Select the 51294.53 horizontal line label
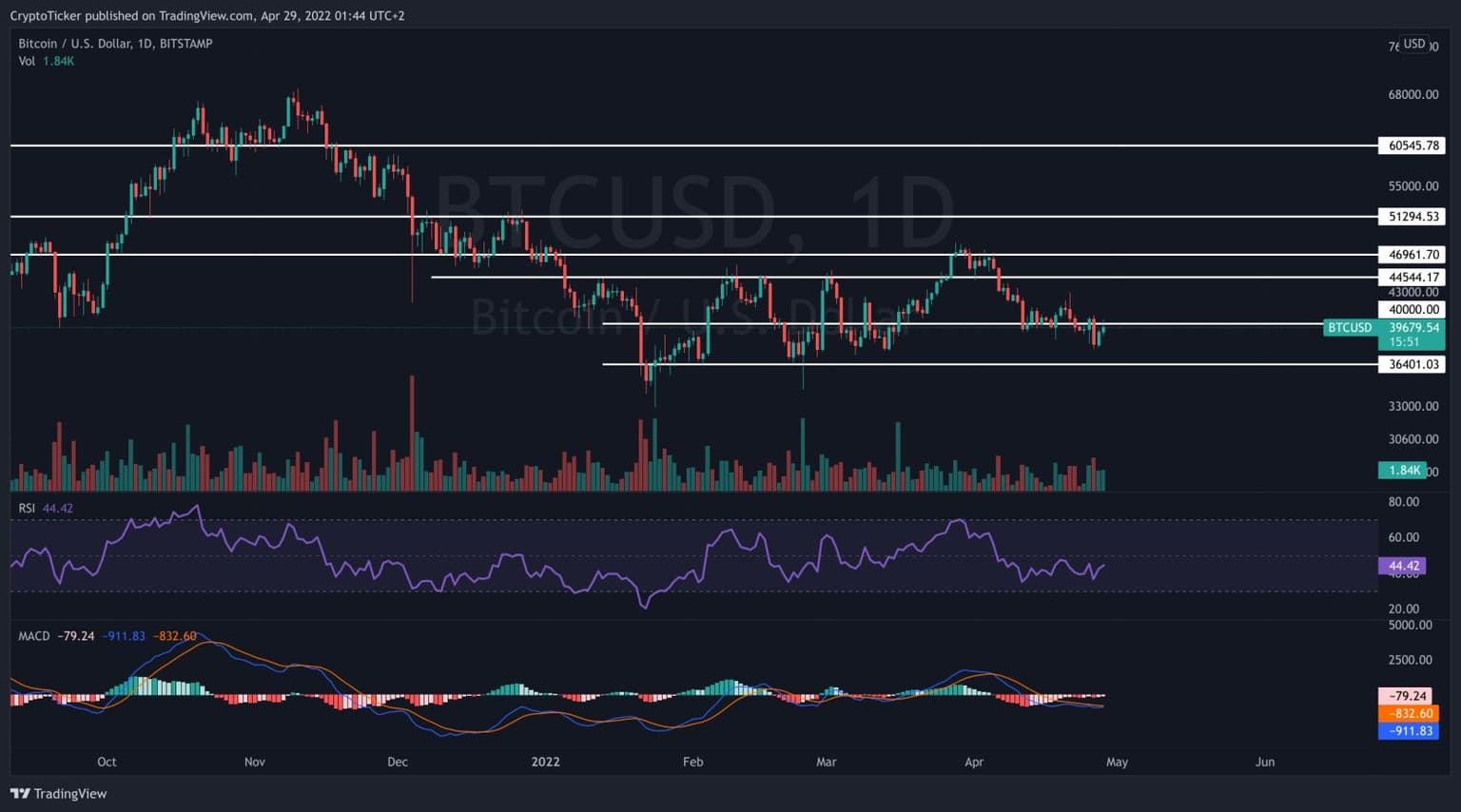Screen dimensions: 1461x812 tap(1412, 217)
